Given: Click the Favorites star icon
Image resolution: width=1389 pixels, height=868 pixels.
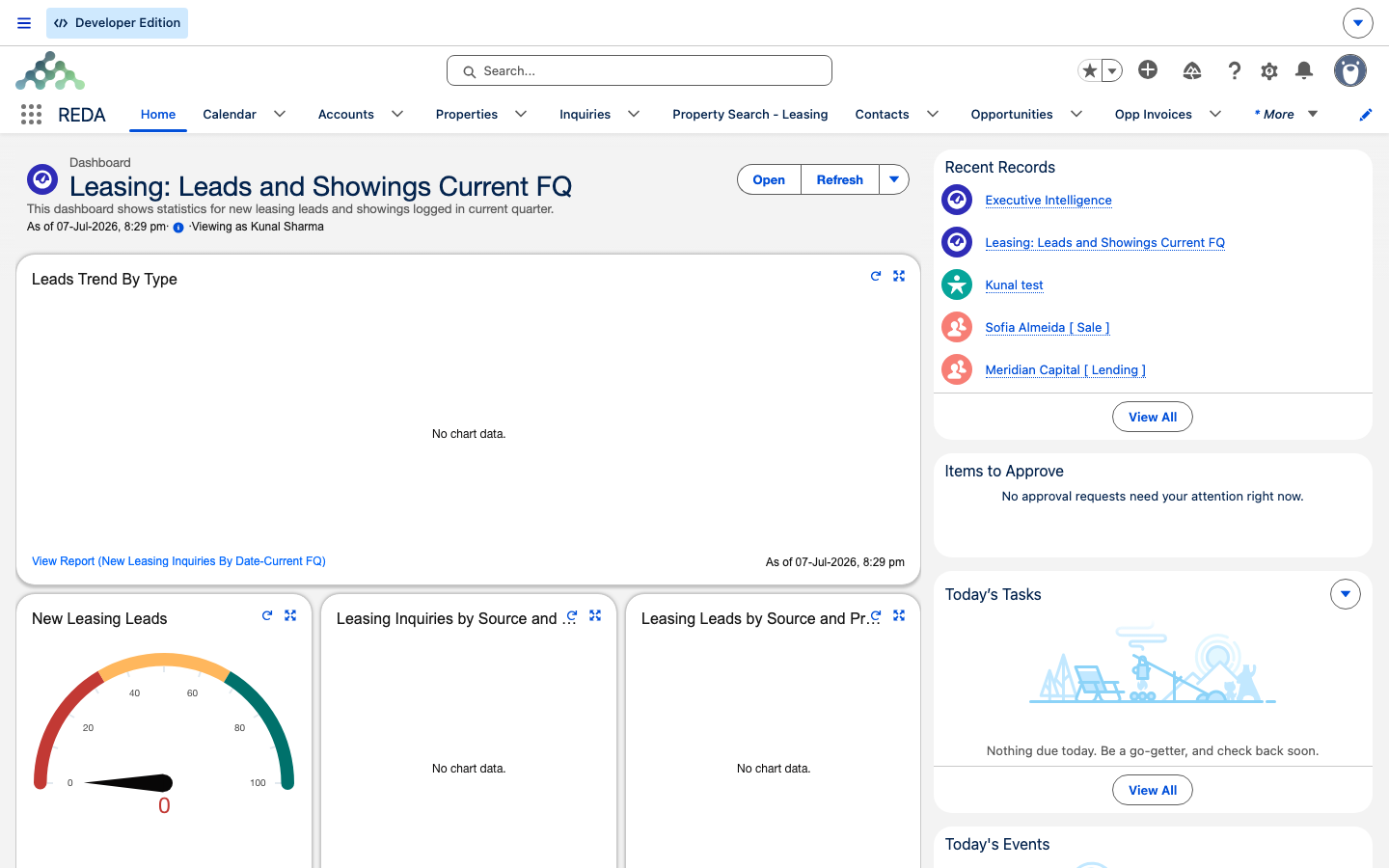Looking at the screenshot, I should coord(1090,70).
